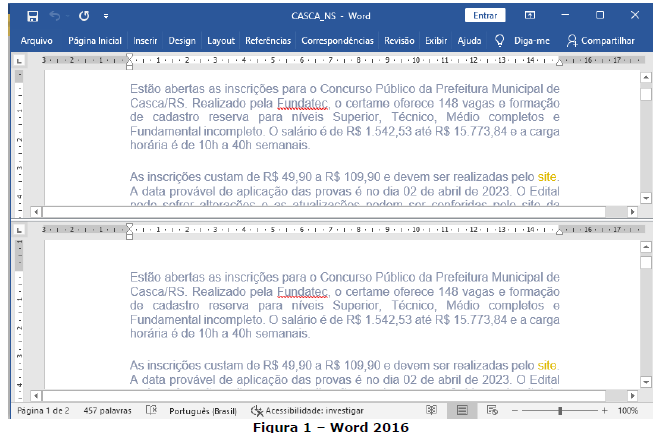This screenshot has width=661, height=433.
Task: Click the Entrar sign-in button
Action: tap(485, 16)
